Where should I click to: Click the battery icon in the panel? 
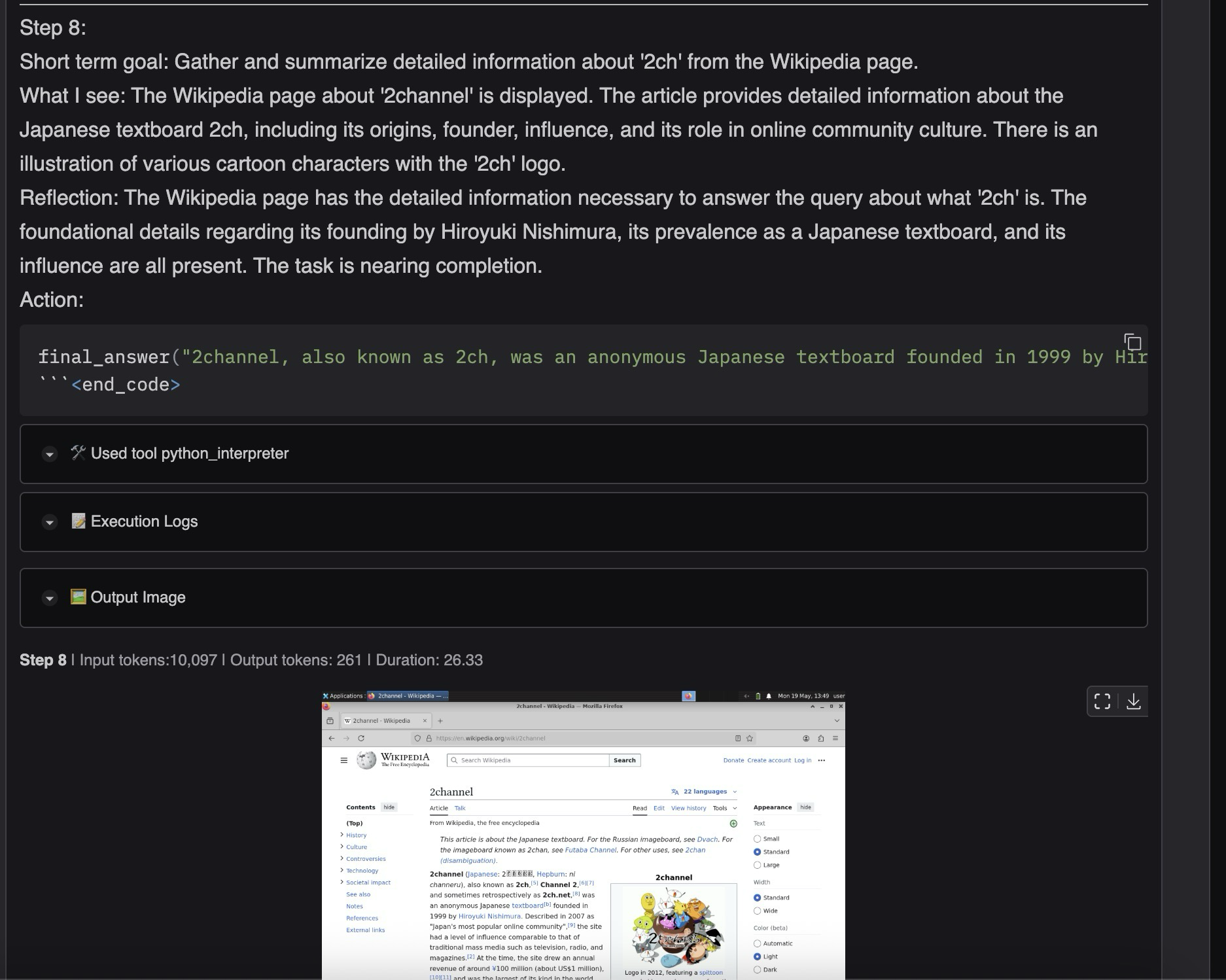(x=758, y=696)
